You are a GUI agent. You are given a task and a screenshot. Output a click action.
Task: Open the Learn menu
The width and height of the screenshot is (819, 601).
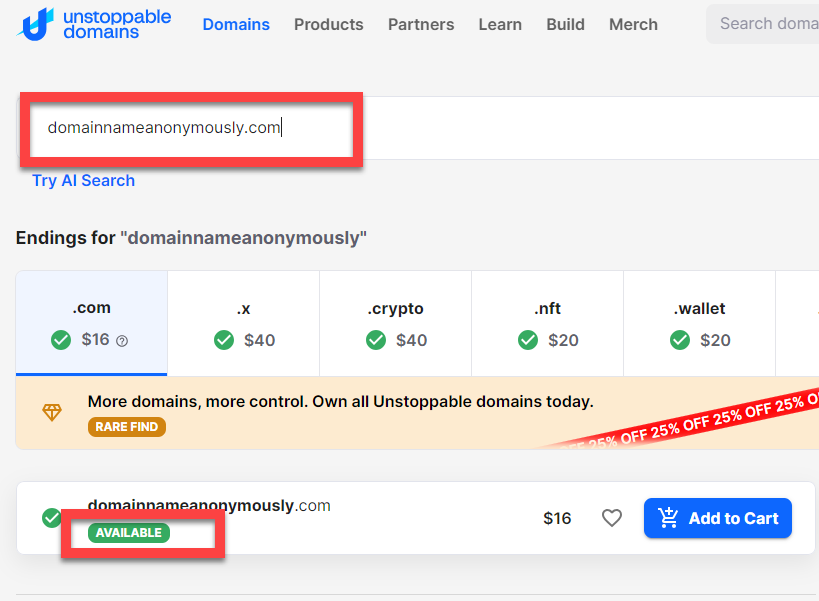click(x=500, y=25)
